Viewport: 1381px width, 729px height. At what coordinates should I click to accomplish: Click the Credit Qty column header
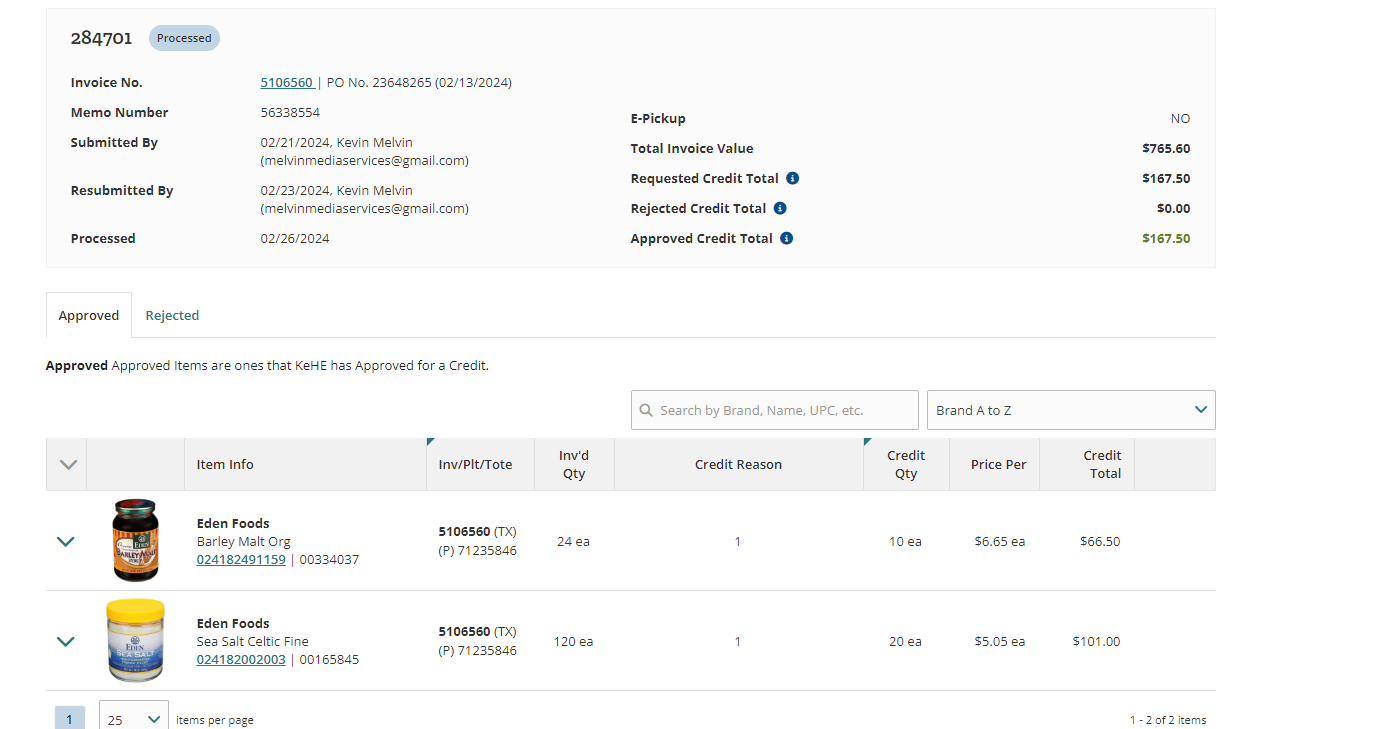coord(906,464)
